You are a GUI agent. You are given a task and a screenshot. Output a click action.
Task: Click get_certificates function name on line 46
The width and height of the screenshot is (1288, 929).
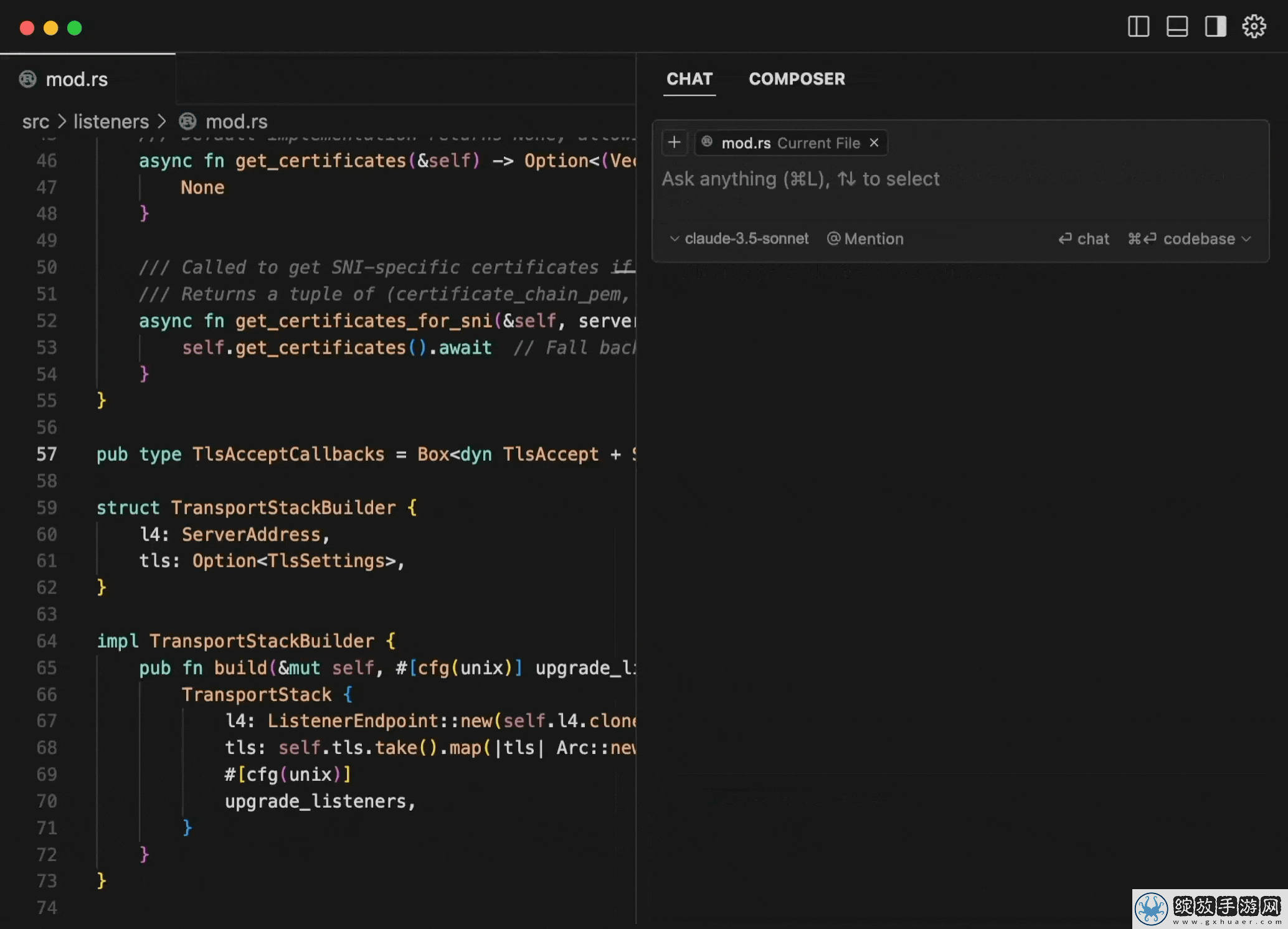(321, 161)
